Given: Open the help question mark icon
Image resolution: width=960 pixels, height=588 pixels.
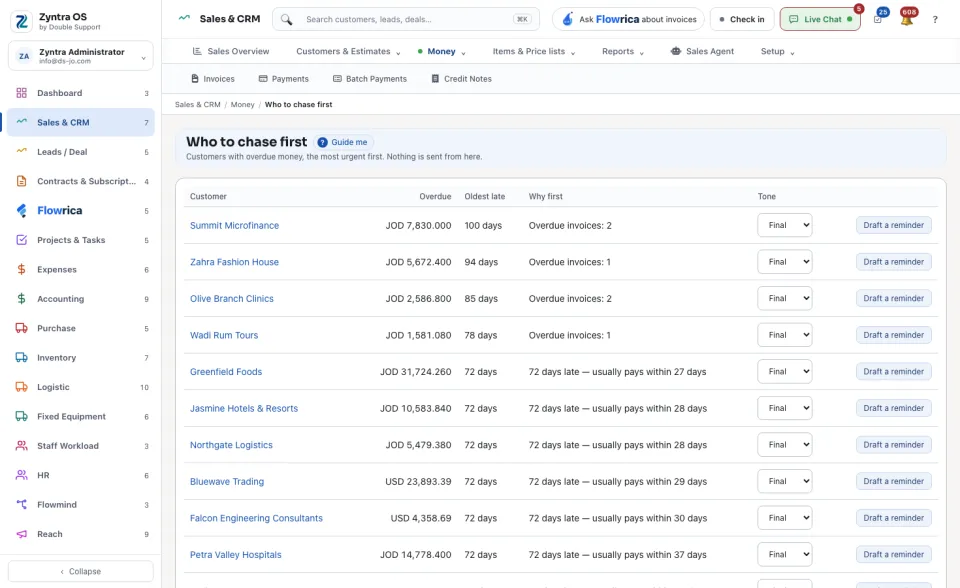Looking at the screenshot, I should pyautogui.click(x=935, y=20).
